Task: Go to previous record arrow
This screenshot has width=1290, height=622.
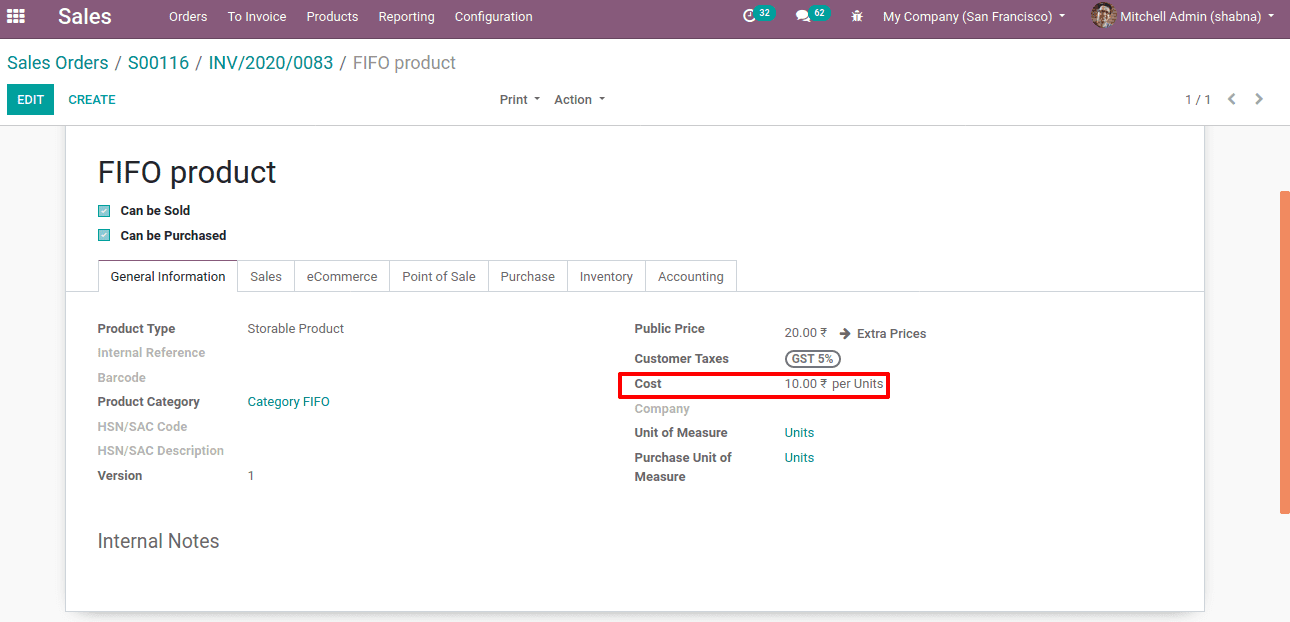Action: 1232,99
